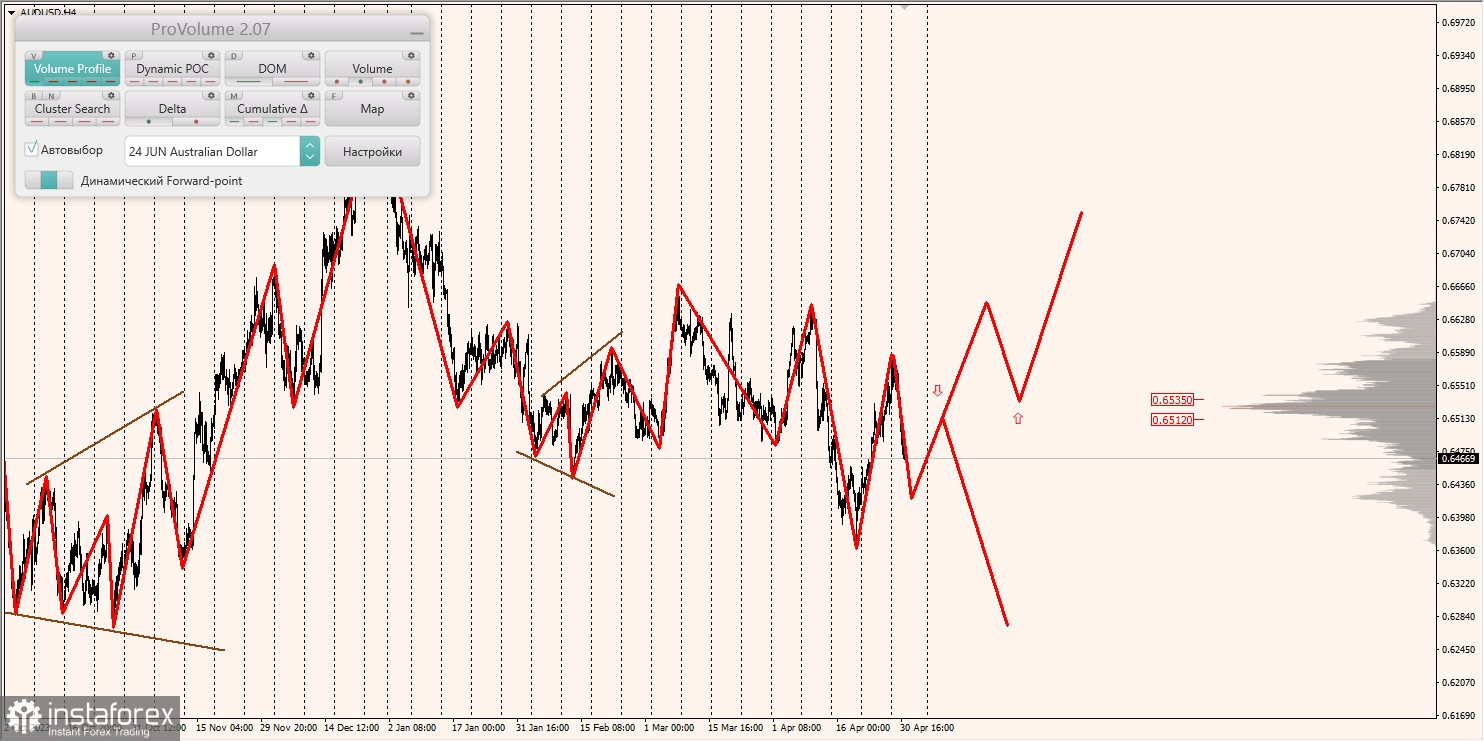Enable the Cluster Search module
Viewport: 1484px width, 741px height.
point(72,108)
